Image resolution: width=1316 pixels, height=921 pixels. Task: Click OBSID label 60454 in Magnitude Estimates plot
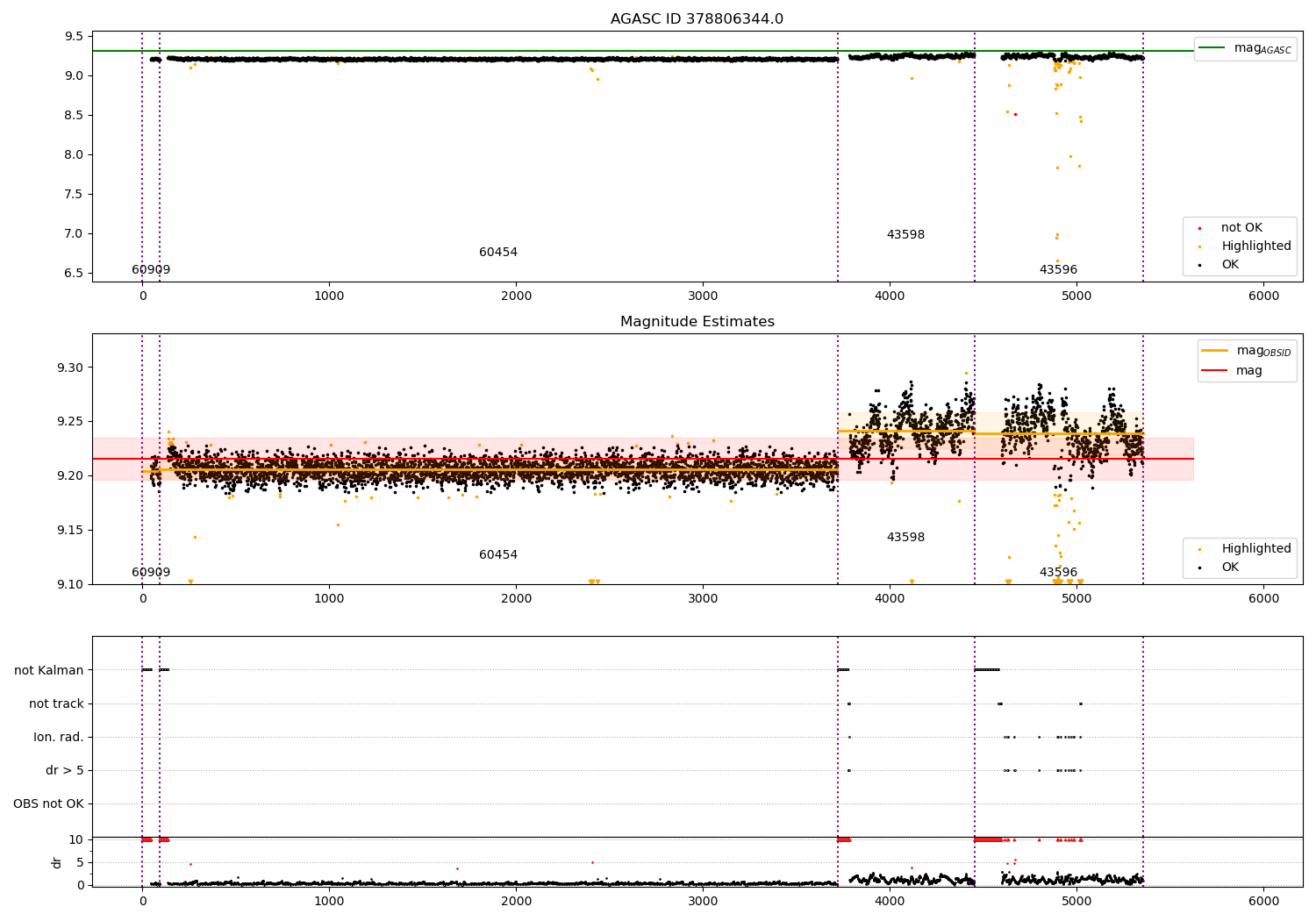(498, 555)
